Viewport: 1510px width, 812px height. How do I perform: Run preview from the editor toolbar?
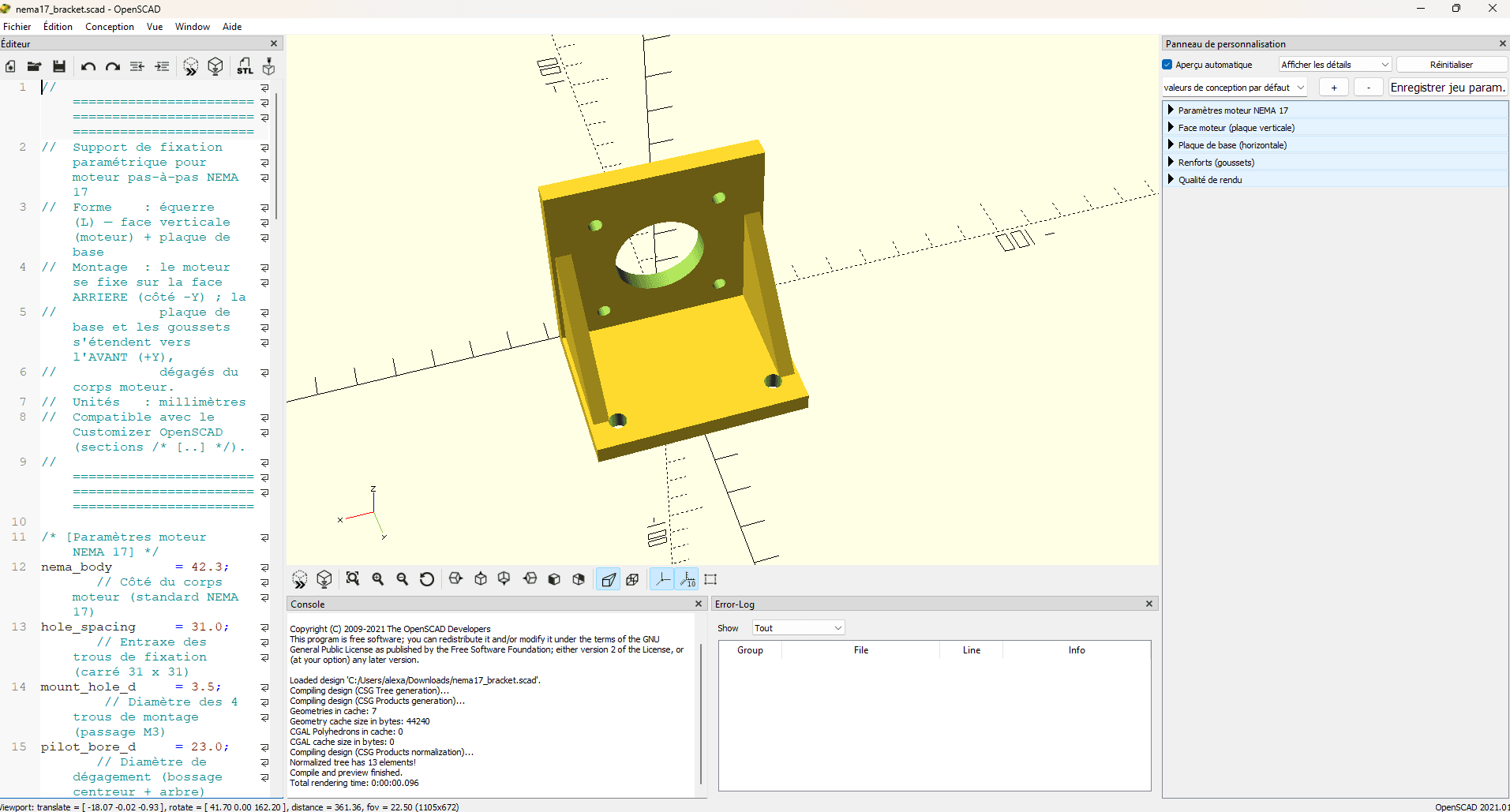[x=191, y=66]
